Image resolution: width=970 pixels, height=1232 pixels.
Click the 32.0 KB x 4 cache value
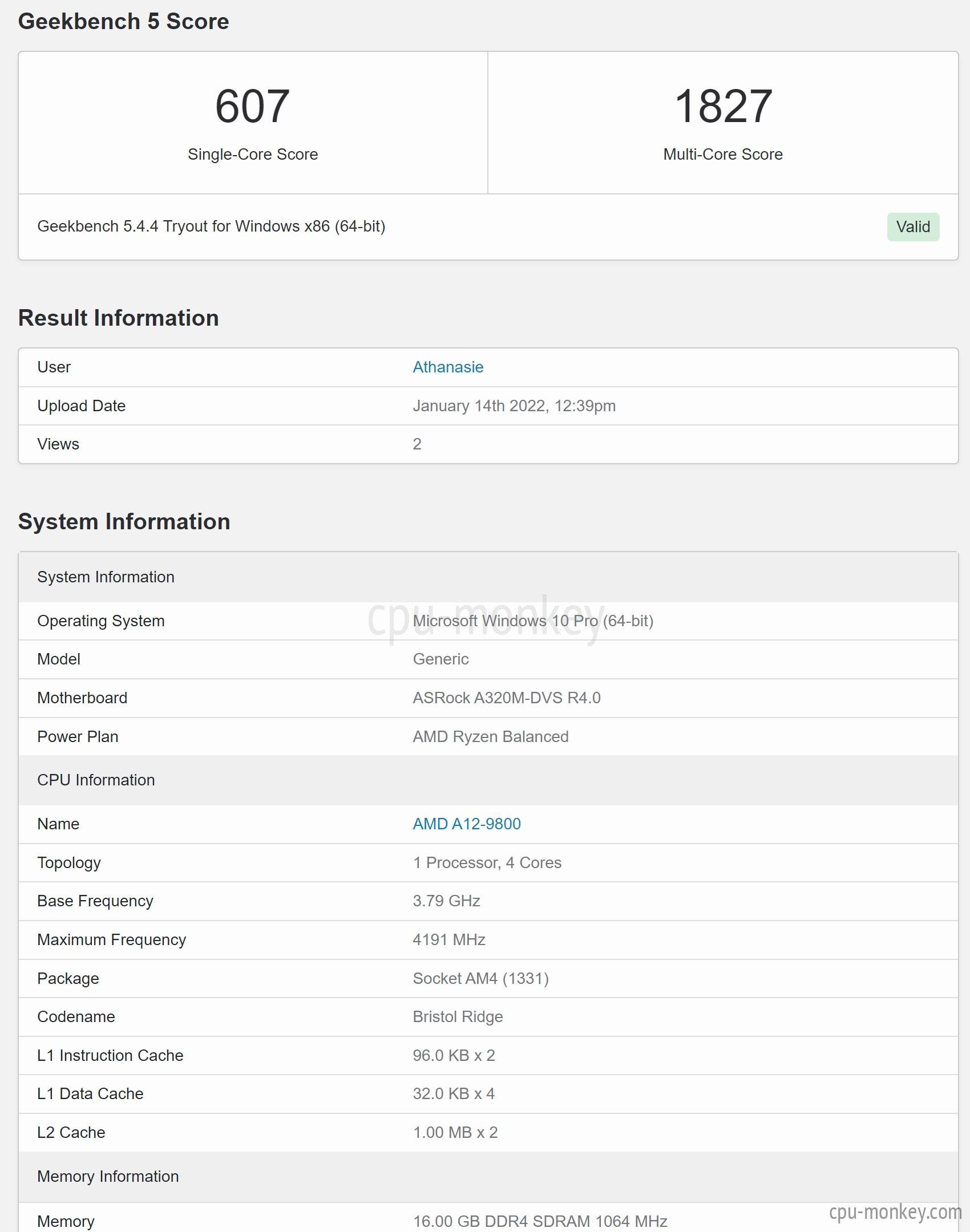pyautogui.click(x=454, y=1093)
